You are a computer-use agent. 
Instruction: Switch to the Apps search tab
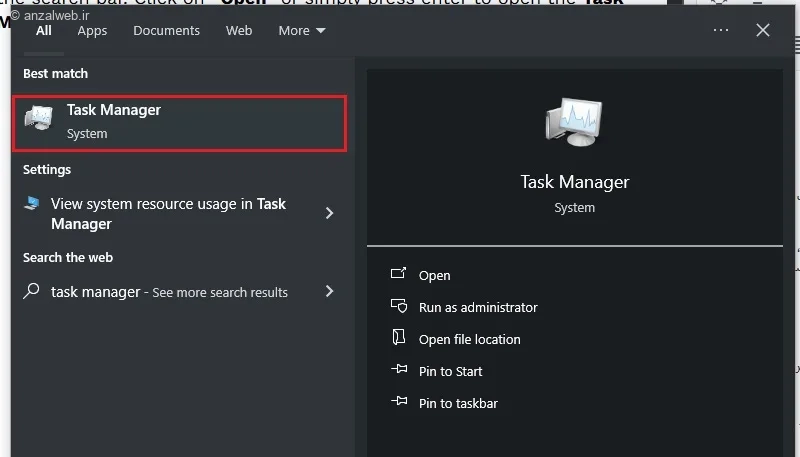click(92, 31)
